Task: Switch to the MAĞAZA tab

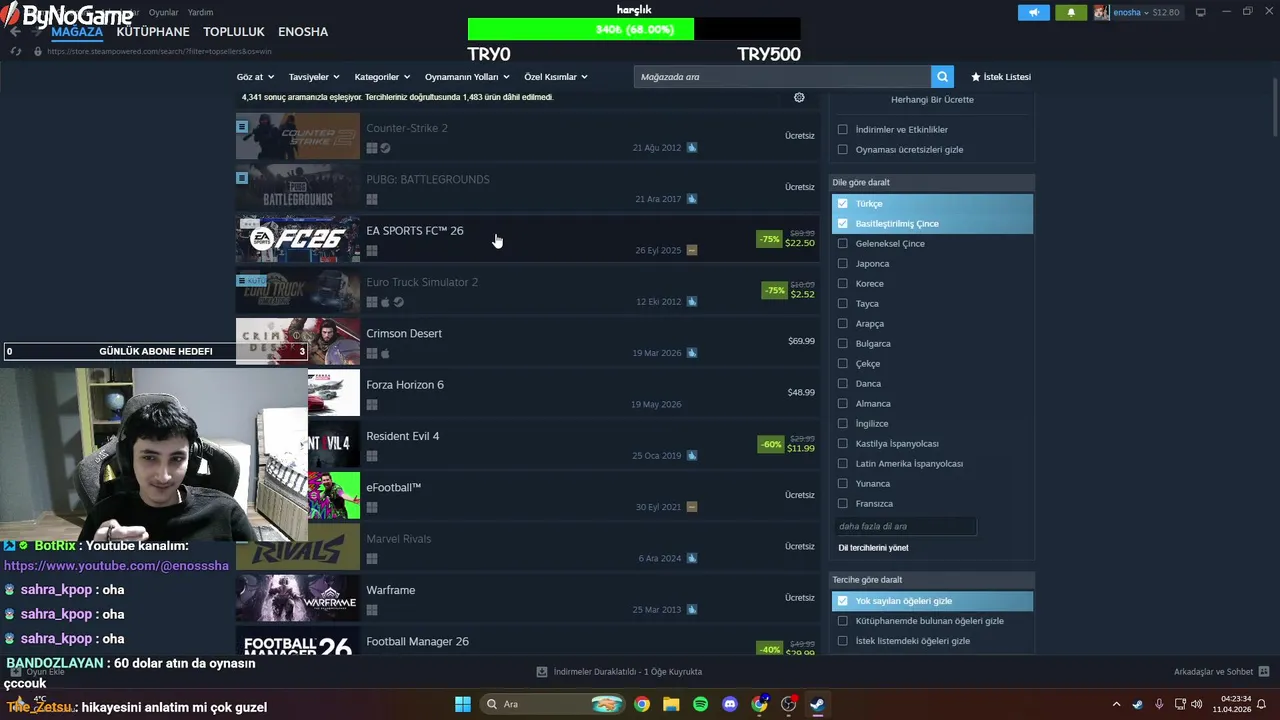Action: [x=77, y=32]
